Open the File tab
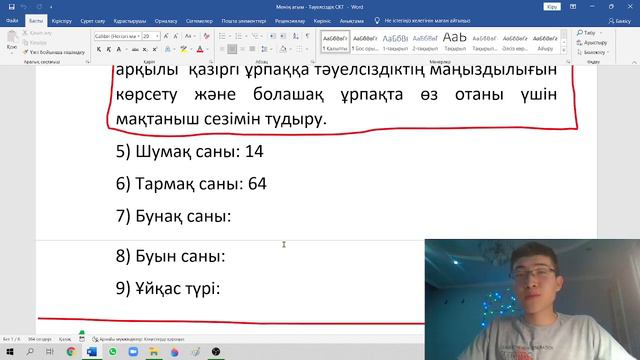 click(x=12, y=20)
